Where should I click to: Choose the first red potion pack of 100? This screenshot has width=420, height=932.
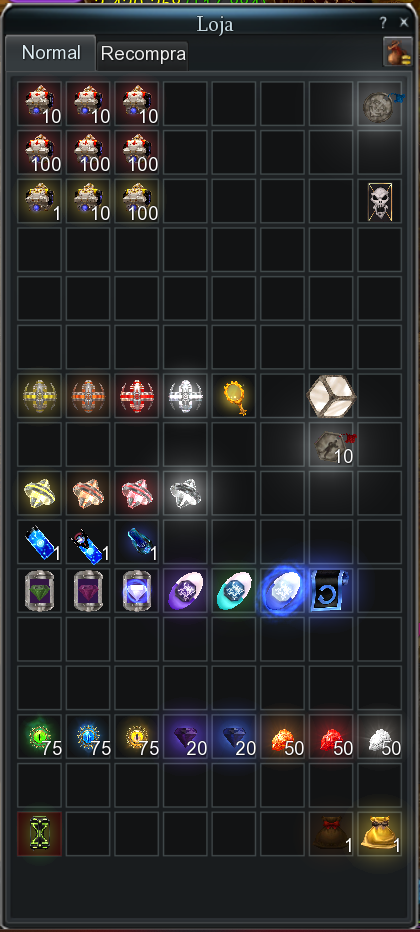pyautogui.click(x=39, y=153)
